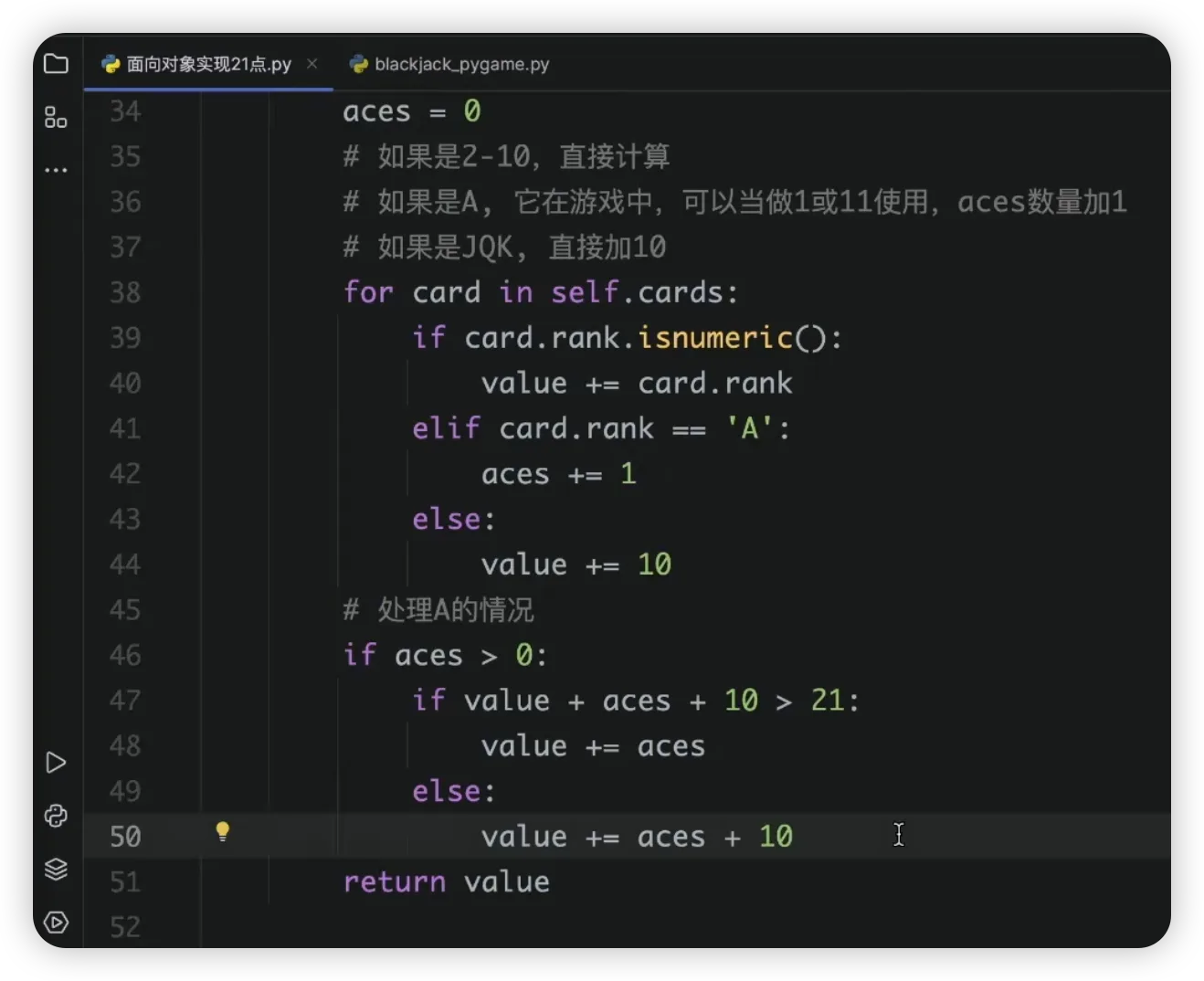The height and width of the screenshot is (981, 1204).
Task: Click the "elif card.rank == 'A':" line
Action: (601, 428)
